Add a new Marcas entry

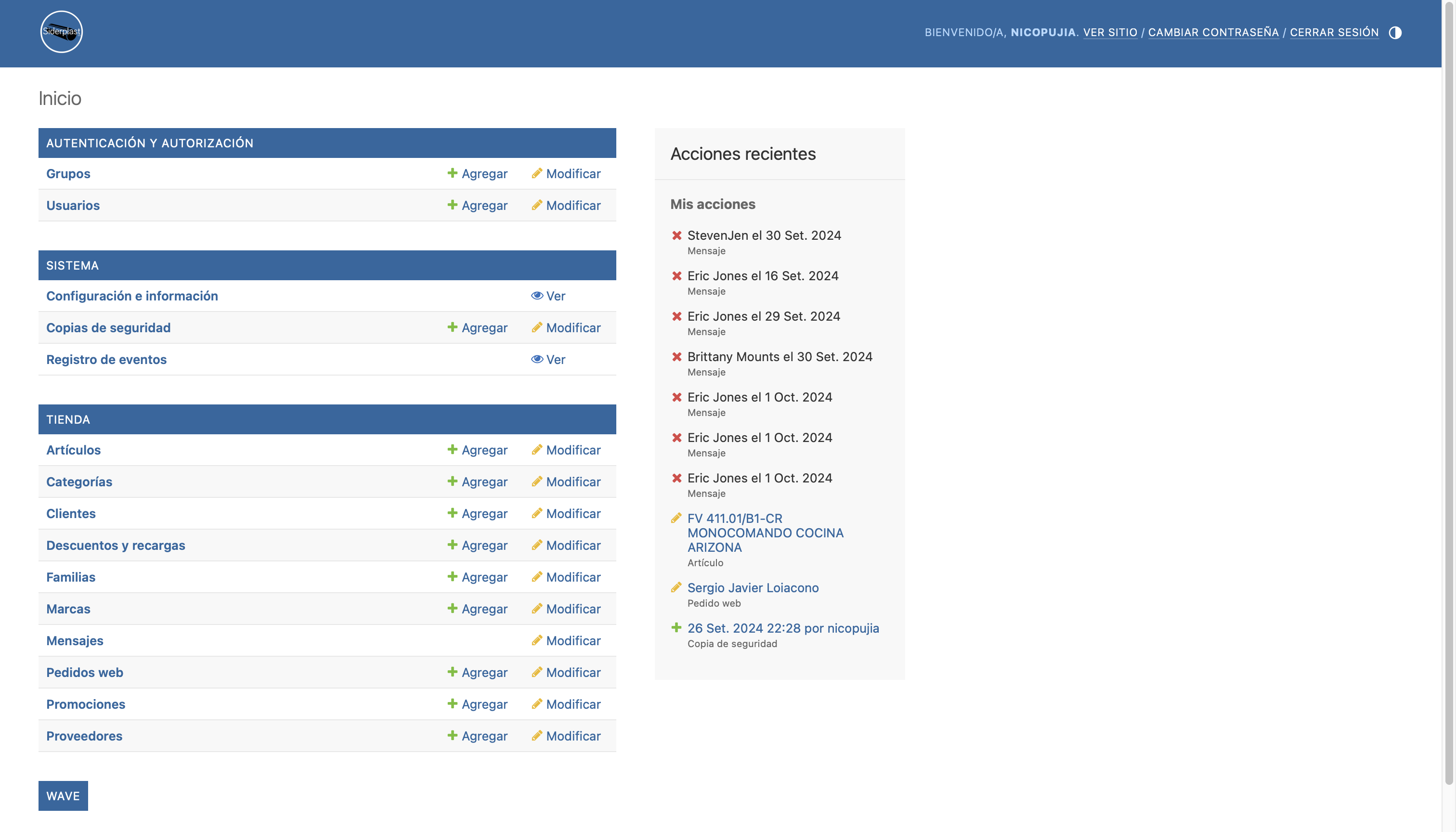(x=477, y=609)
